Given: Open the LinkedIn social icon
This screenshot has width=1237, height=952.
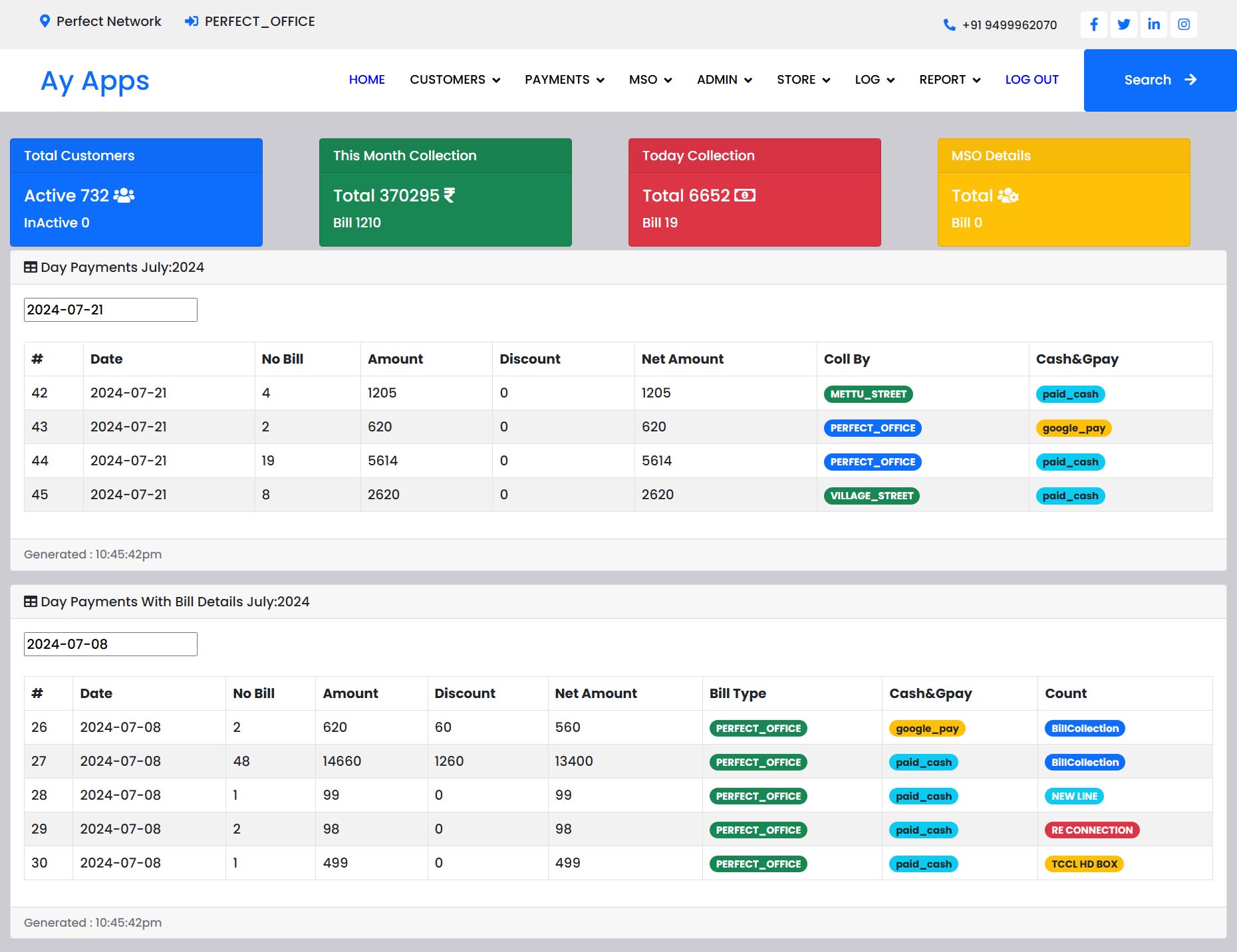Looking at the screenshot, I should tap(1154, 25).
